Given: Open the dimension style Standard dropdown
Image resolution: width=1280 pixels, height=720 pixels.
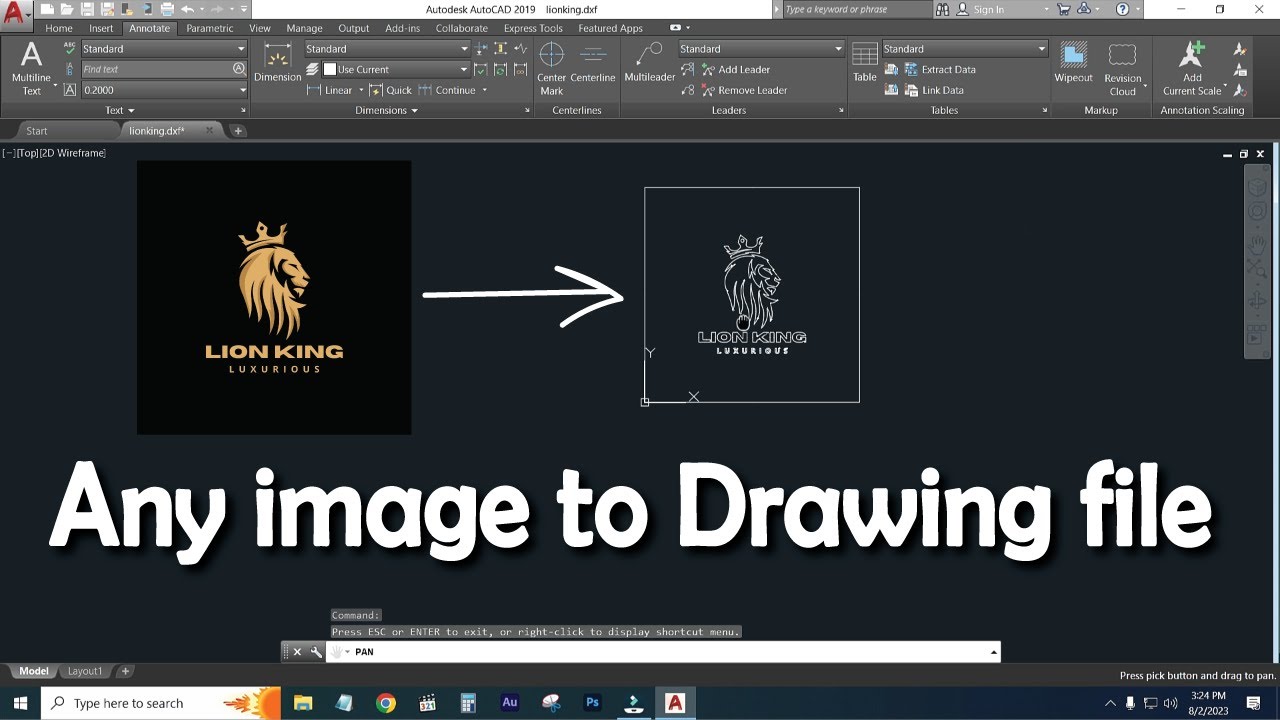Looking at the screenshot, I should coord(387,49).
